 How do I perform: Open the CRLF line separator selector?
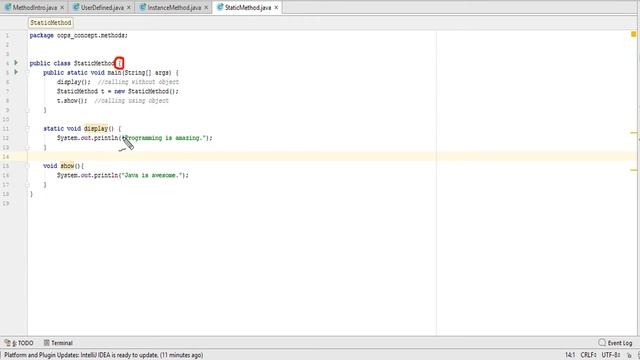pyautogui.click(x=589, y=355)
